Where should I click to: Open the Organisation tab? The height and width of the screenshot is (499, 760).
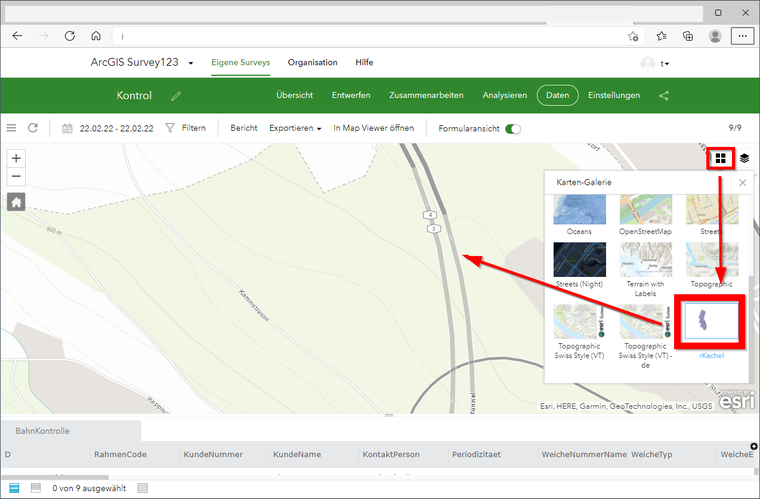coord(312,62)
